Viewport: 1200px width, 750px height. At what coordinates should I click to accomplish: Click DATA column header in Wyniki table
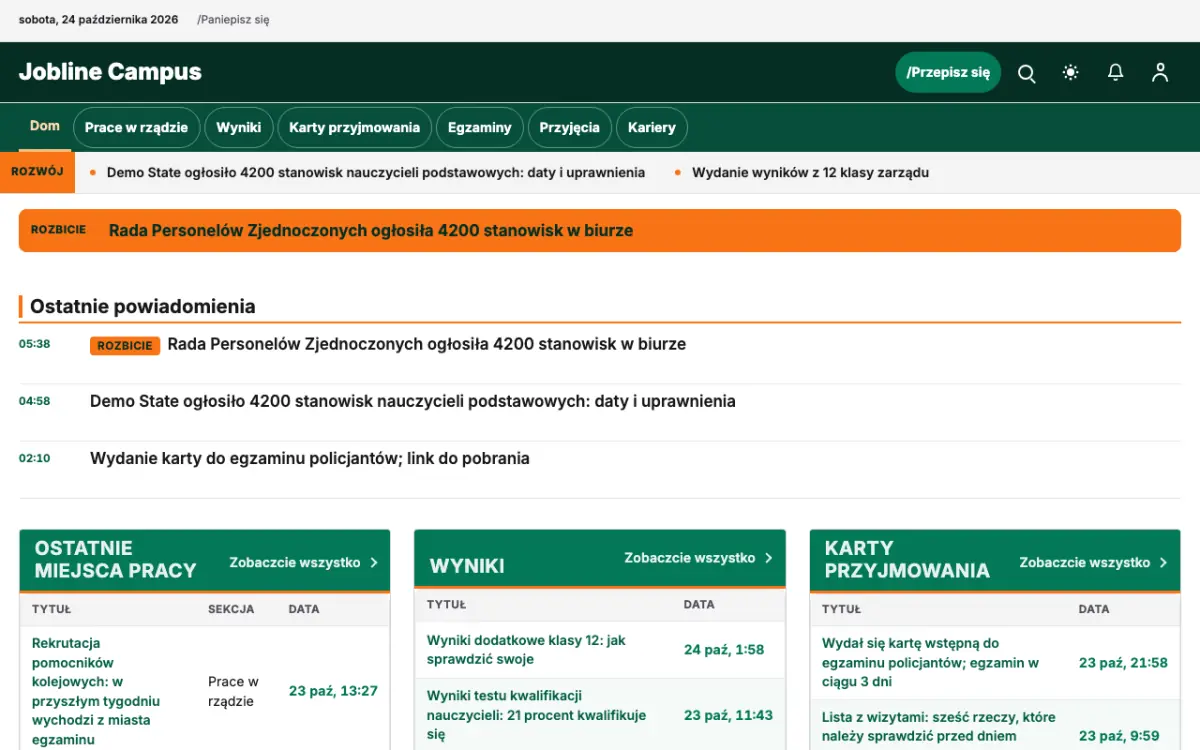click(699, 604)
